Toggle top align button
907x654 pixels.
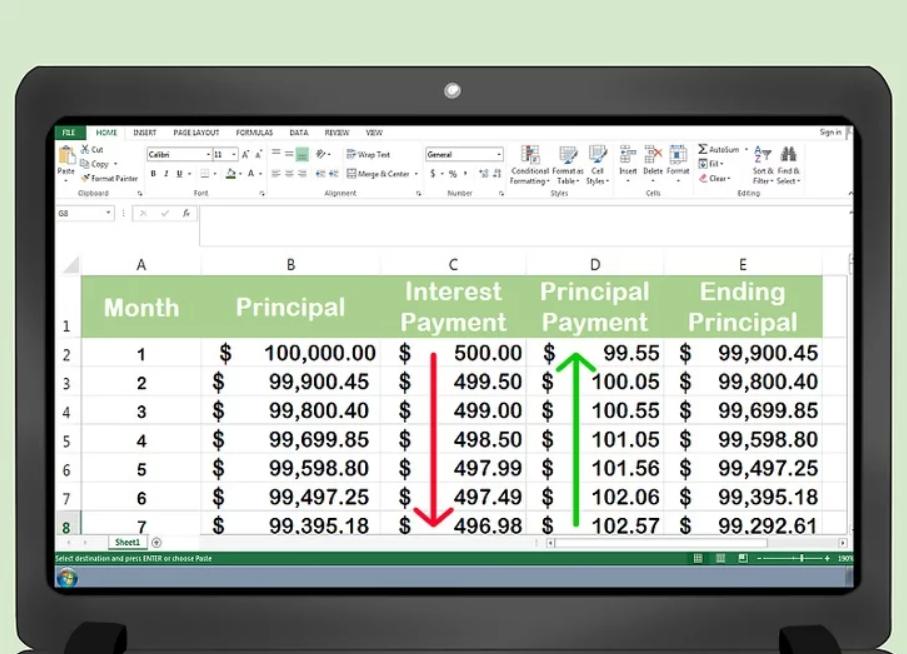276,154
